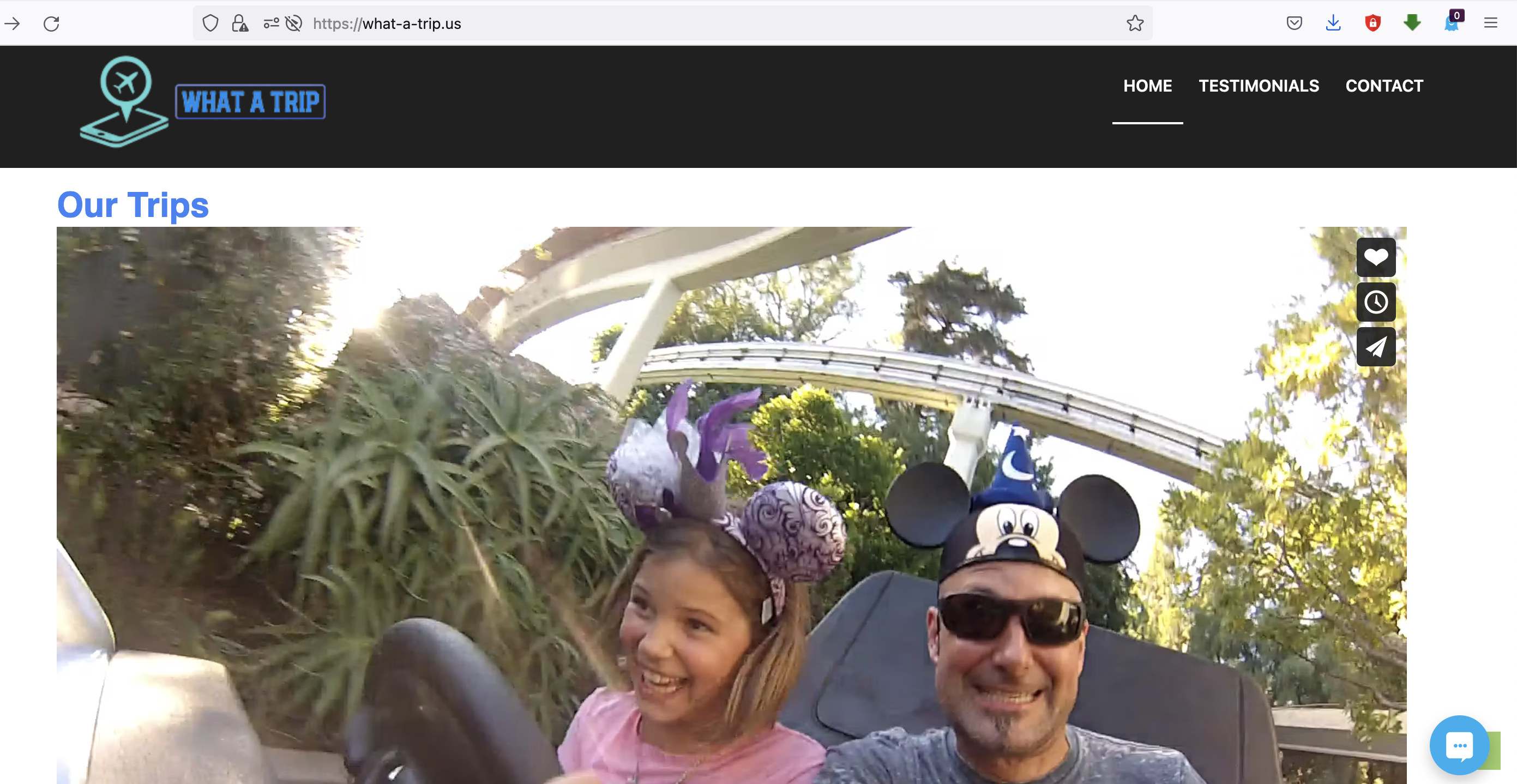Click the paper plane share icon

coord(1376,347)
